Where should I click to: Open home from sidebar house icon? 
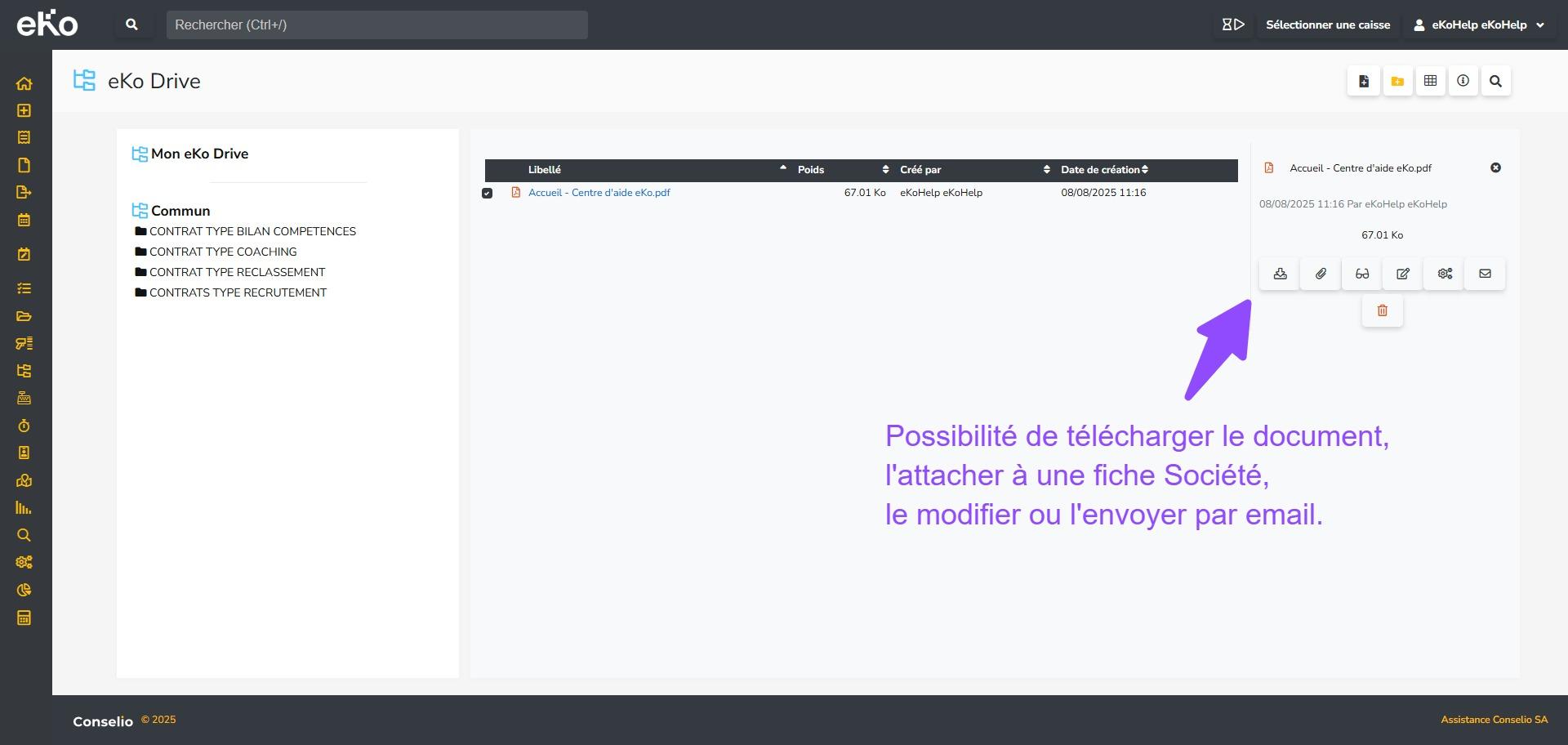[x=24, y=83]
